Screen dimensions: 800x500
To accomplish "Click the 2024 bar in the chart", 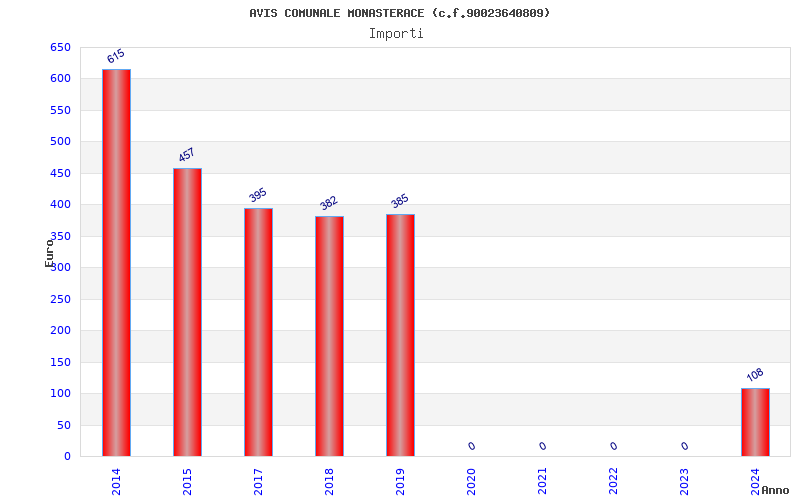I will (x=755, y=422).
